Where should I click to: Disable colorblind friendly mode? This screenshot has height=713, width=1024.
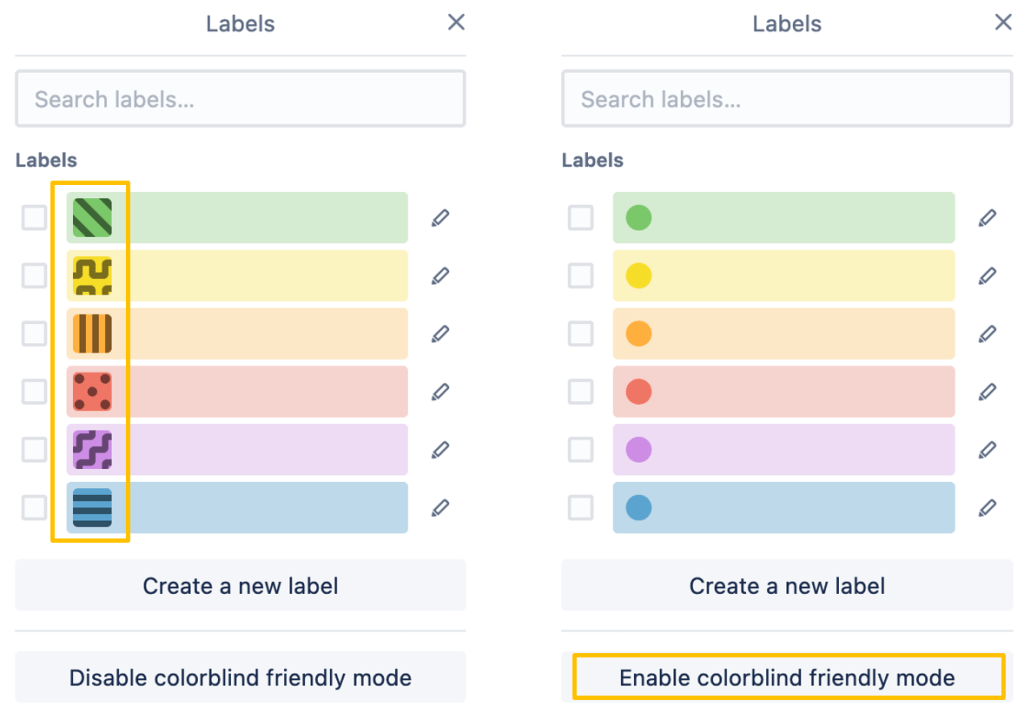coord(240,677)
